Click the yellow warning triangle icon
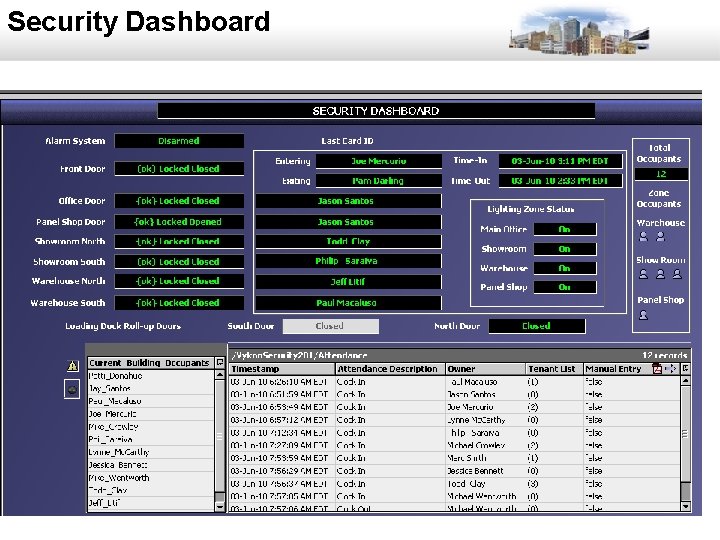The image size is (720, 540). [x=73, y=366]
